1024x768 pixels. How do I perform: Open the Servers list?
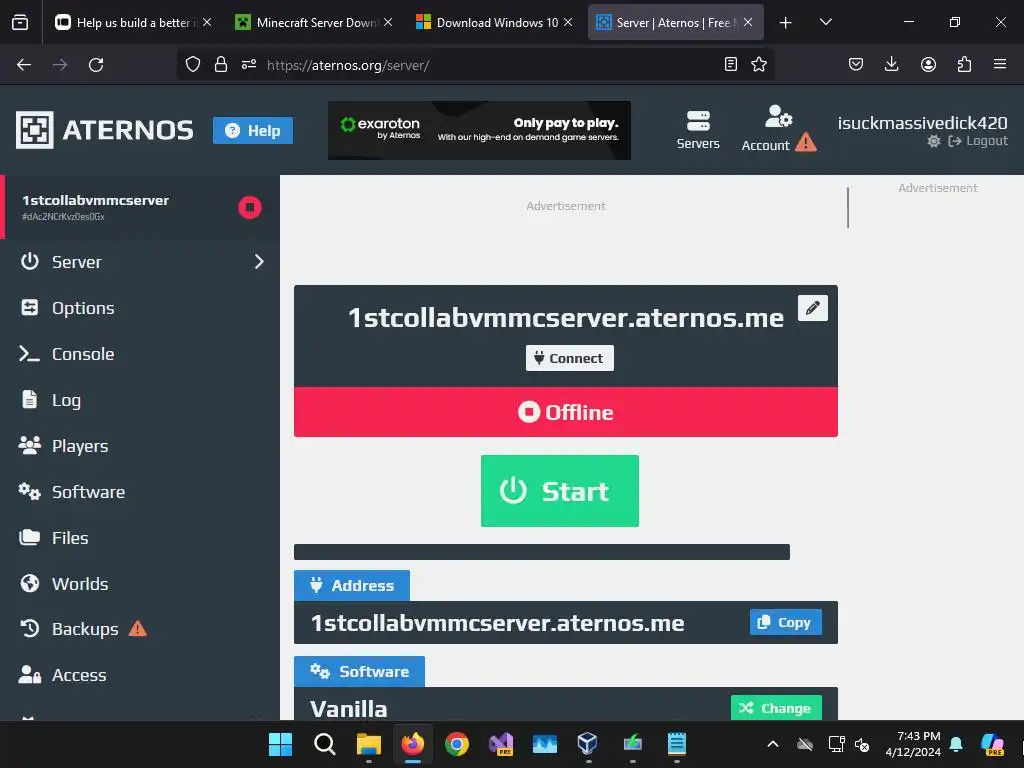tap(697, 130)
